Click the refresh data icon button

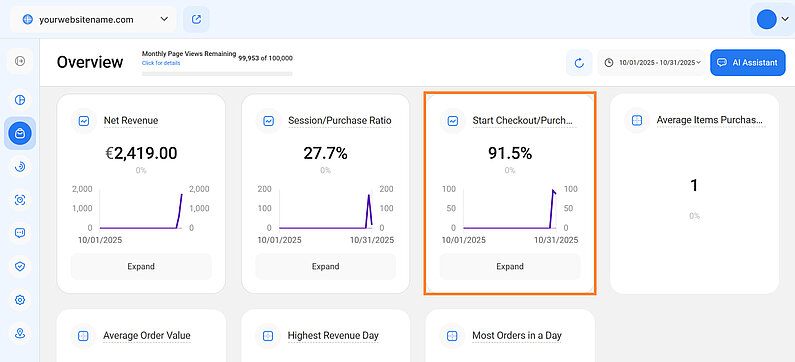coord(579,63)
